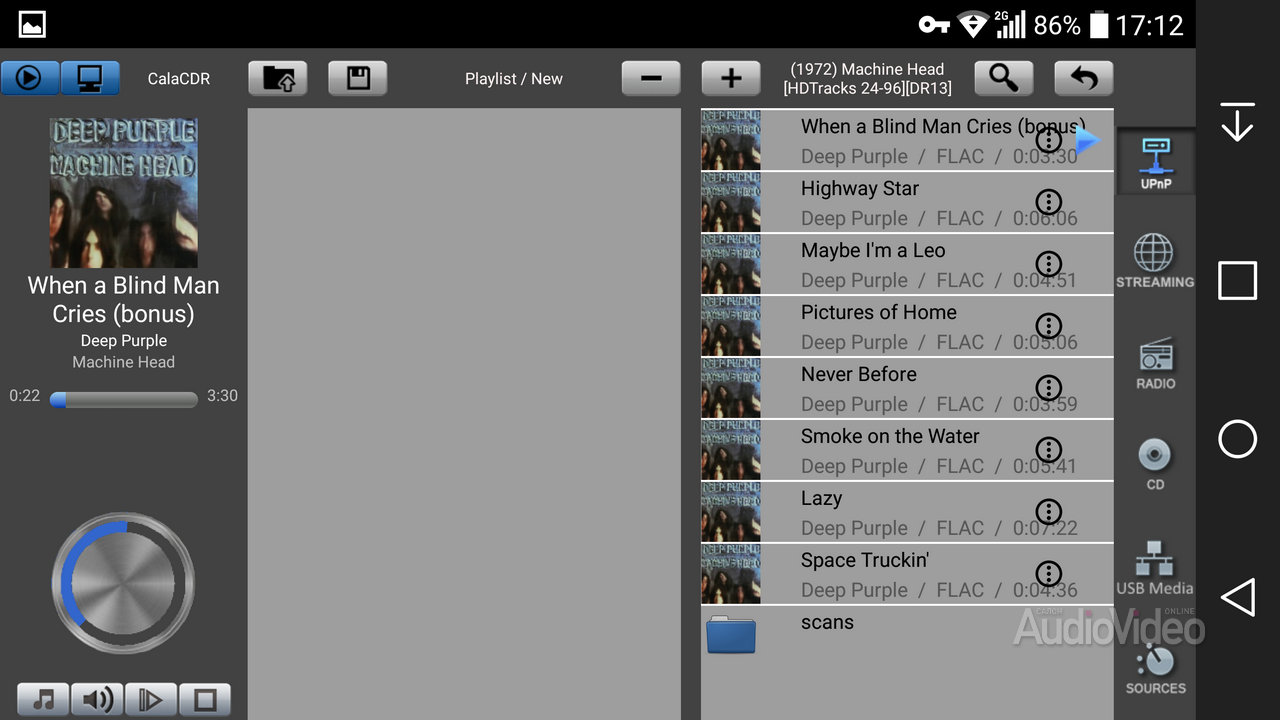Open search with the magnifier icon

point(1004,78)
